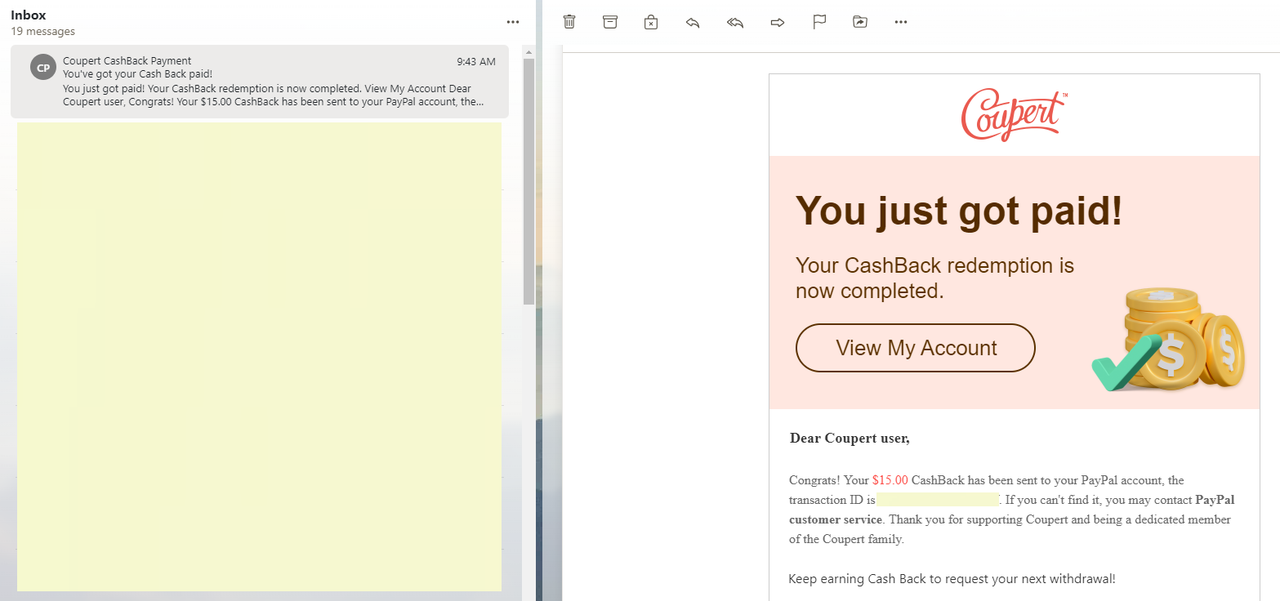
Task: Forward this email message
Action: pos(777,22)
